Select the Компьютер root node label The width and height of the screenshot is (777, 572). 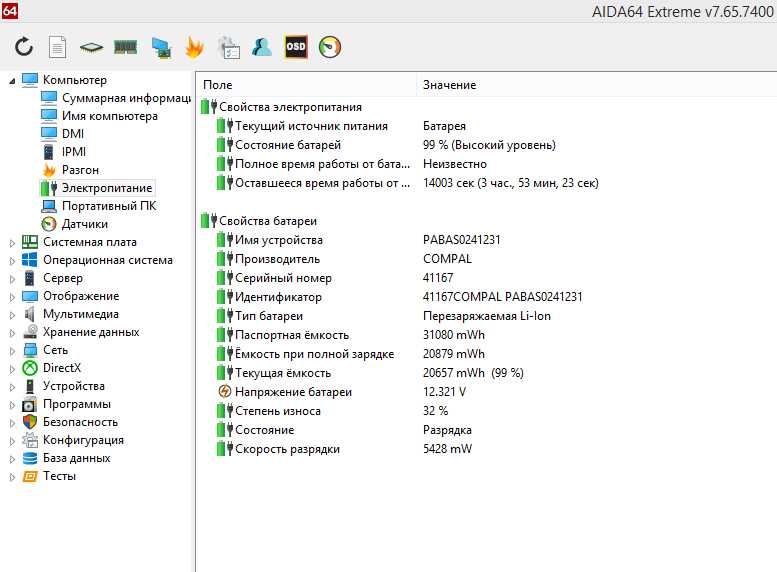[75, 80]
